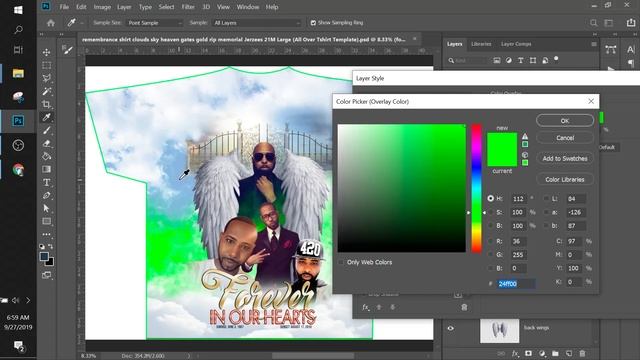The image size is (640, 360).
Task: Select the Lab a radio button
Action: 546,212
